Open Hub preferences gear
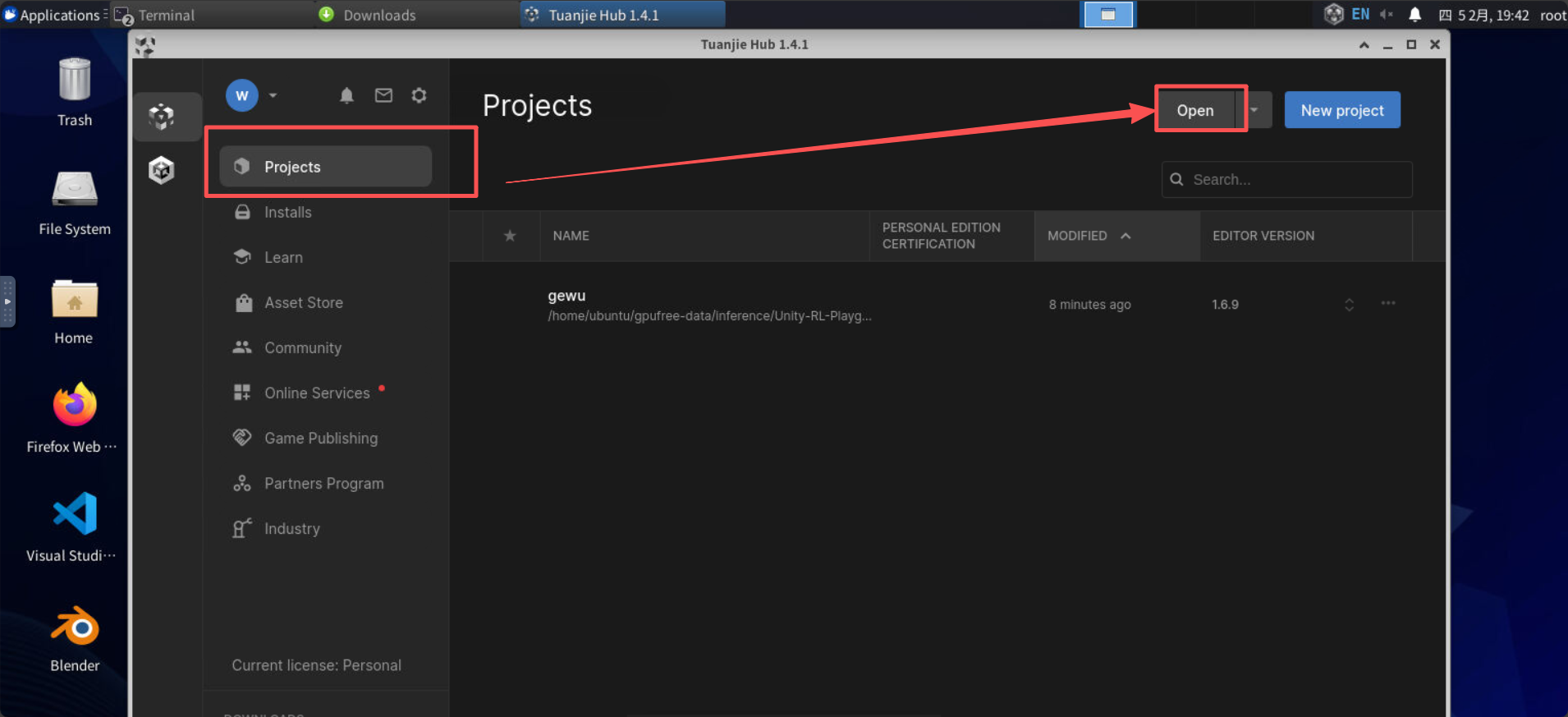Image resolution: width=1568 pixels, height=717 pixels. [x=419, y=95]
